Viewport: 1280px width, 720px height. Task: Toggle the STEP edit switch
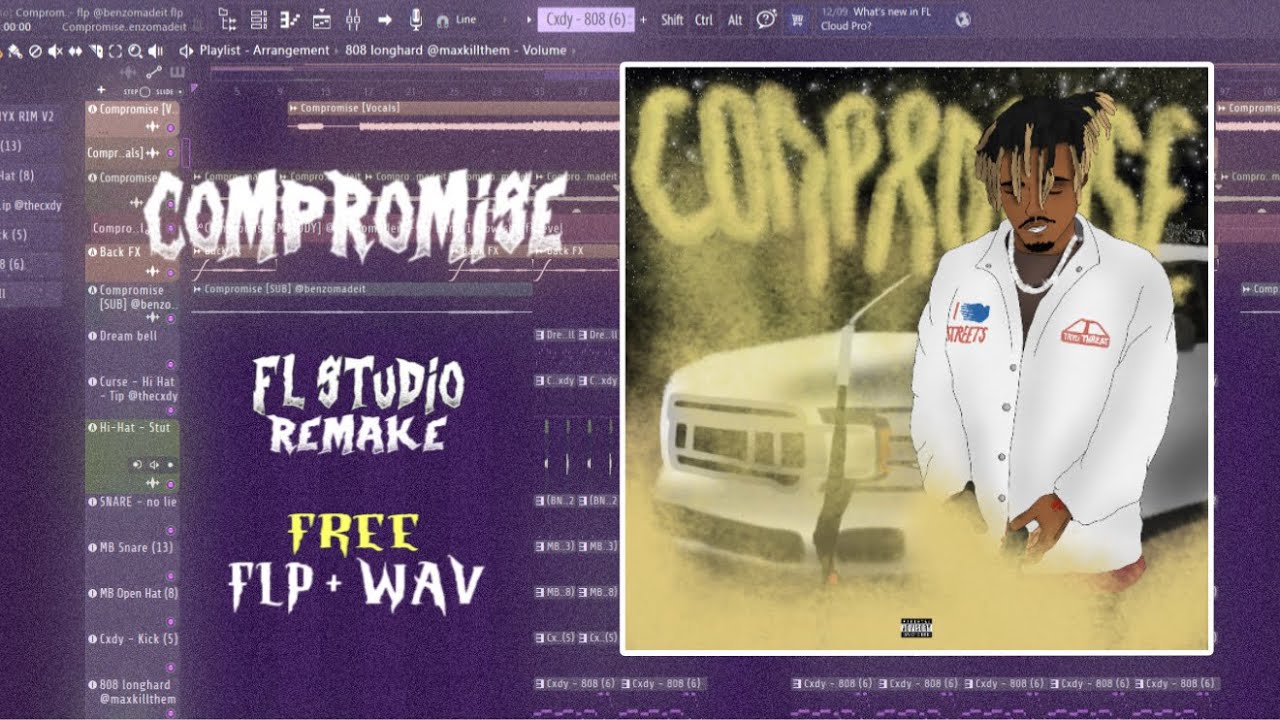tap(135, 91)
